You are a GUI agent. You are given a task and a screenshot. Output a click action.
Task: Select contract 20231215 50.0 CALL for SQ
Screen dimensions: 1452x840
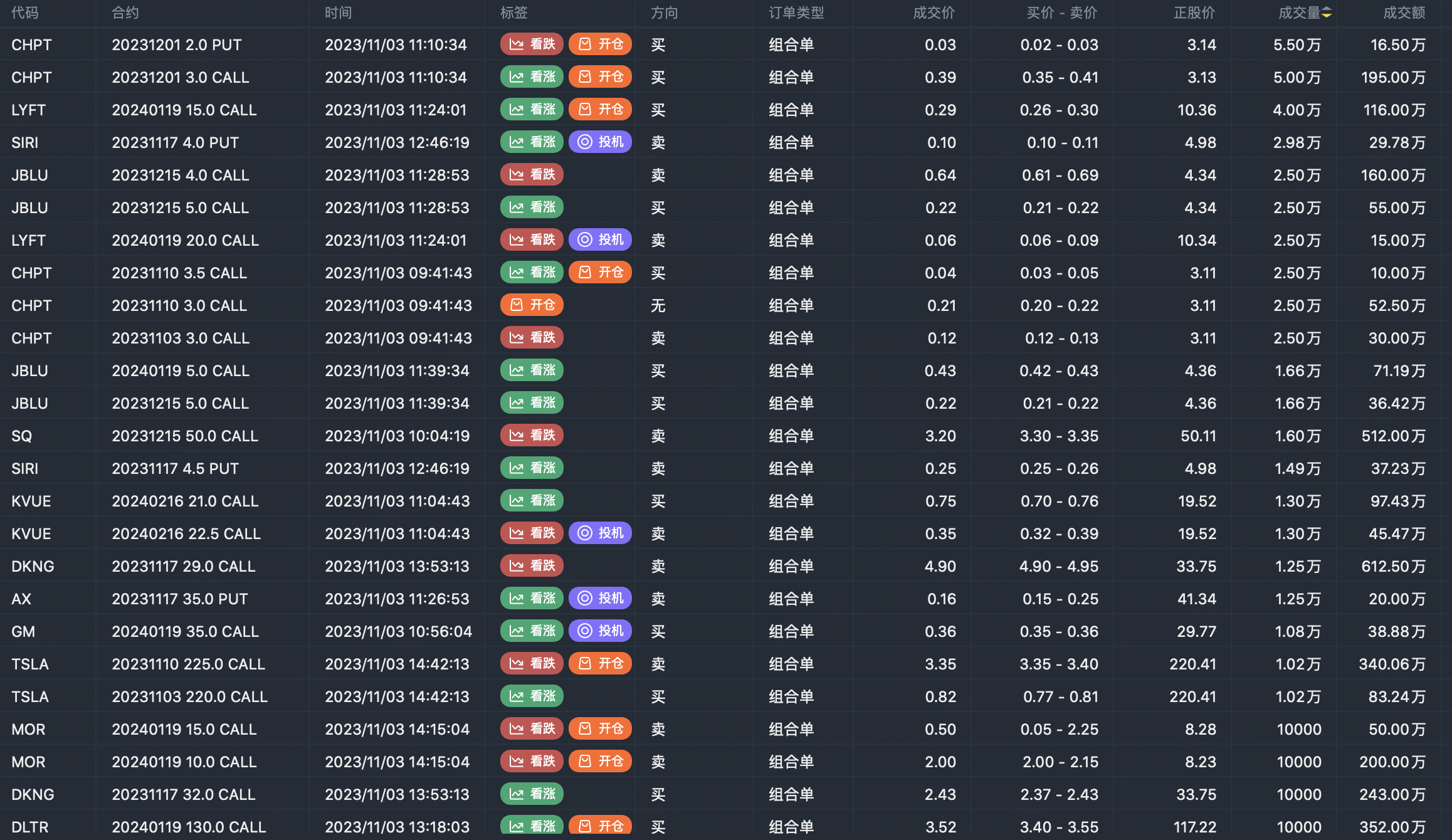tap(185, 436)
